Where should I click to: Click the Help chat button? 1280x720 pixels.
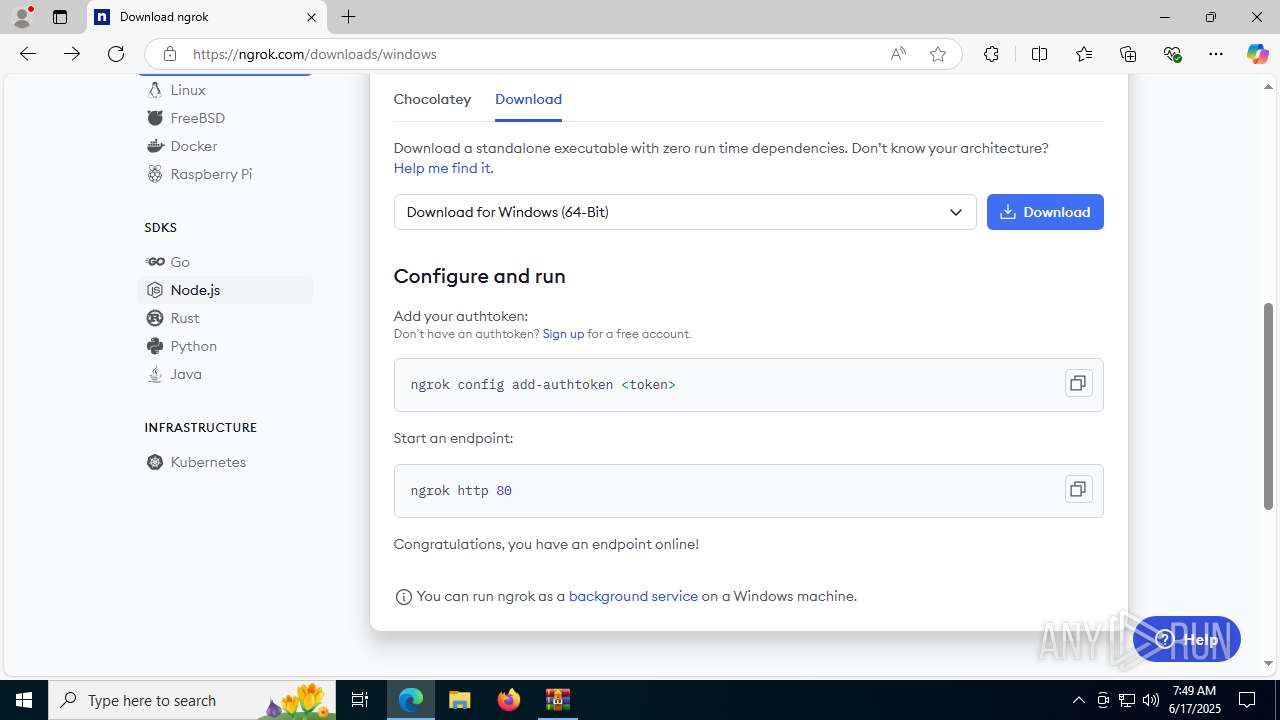(1187, 639)
